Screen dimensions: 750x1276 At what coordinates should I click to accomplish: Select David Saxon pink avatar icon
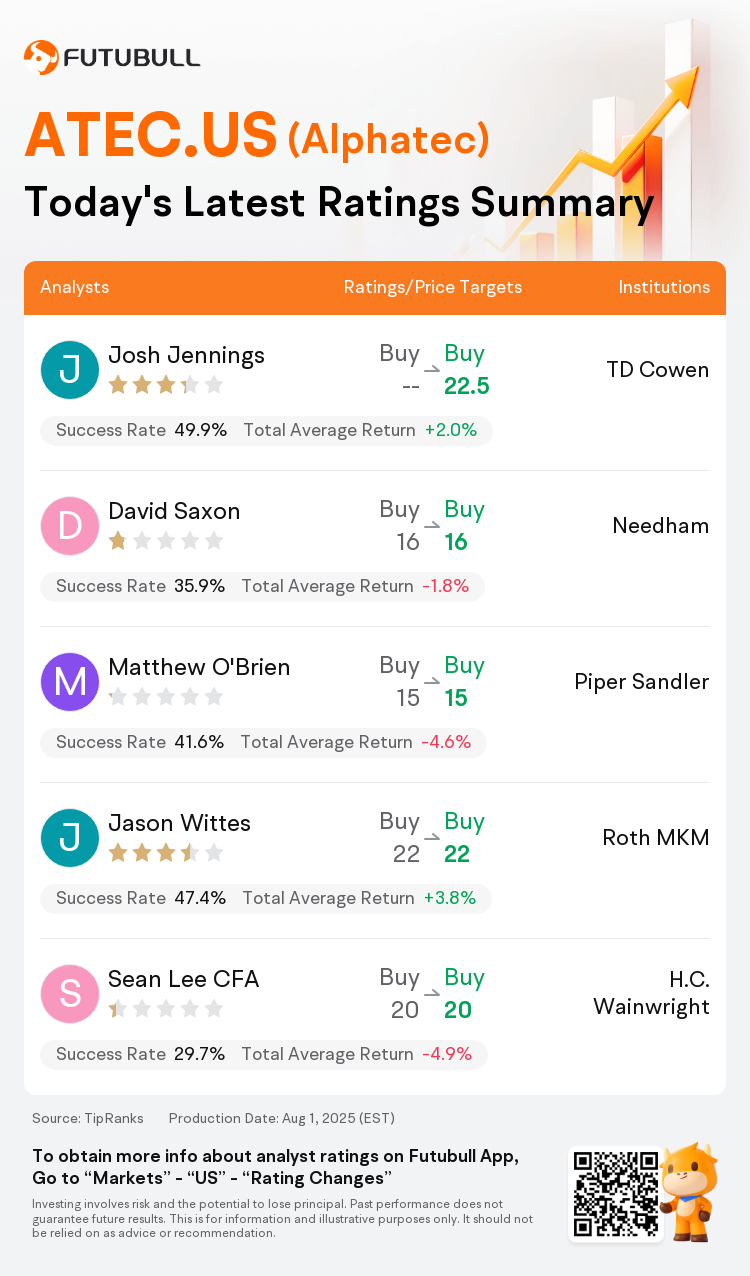point(70,526)
